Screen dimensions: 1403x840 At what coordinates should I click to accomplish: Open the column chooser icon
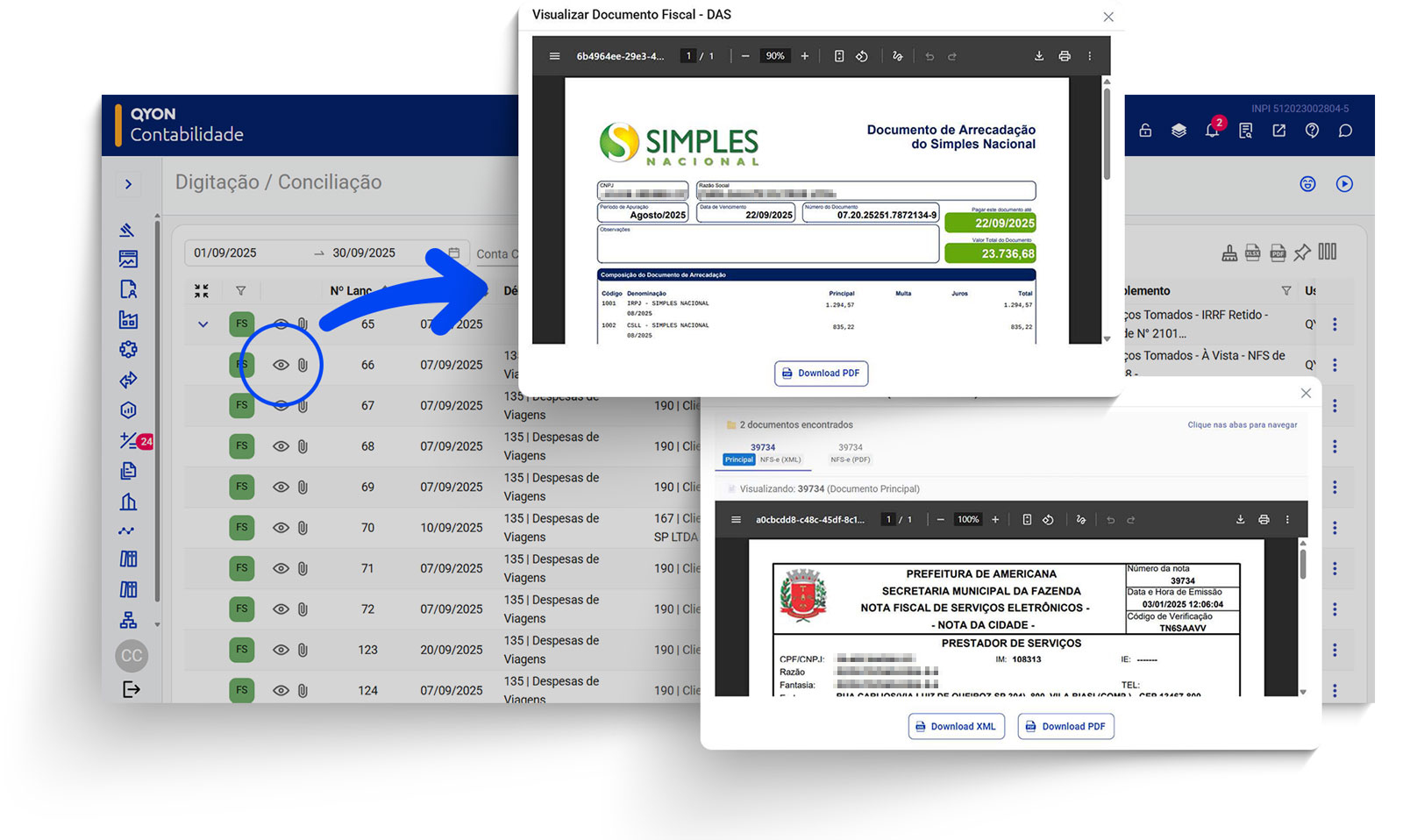(1328, 252)
